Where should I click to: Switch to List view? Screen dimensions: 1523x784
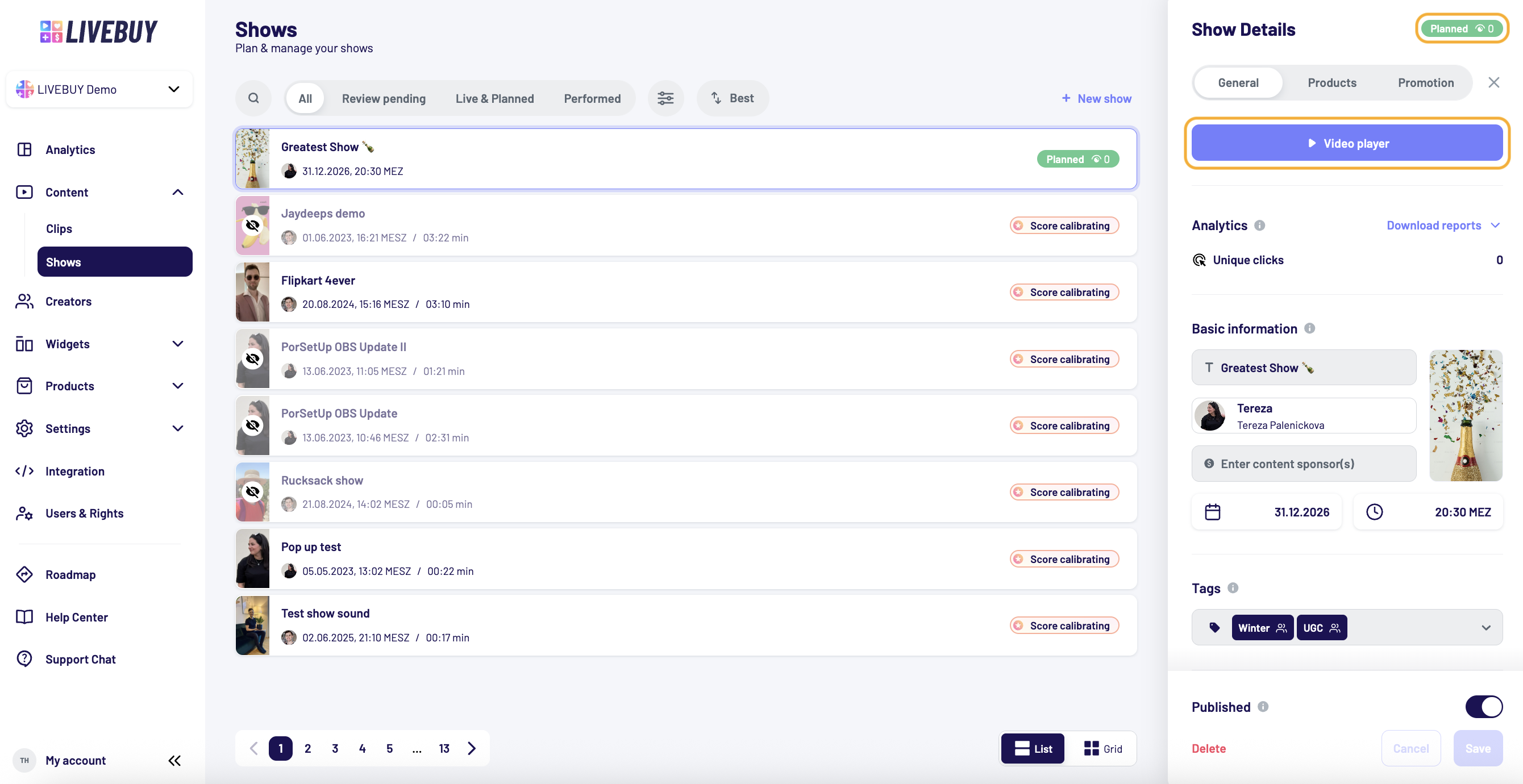(x=1033, y=749)
